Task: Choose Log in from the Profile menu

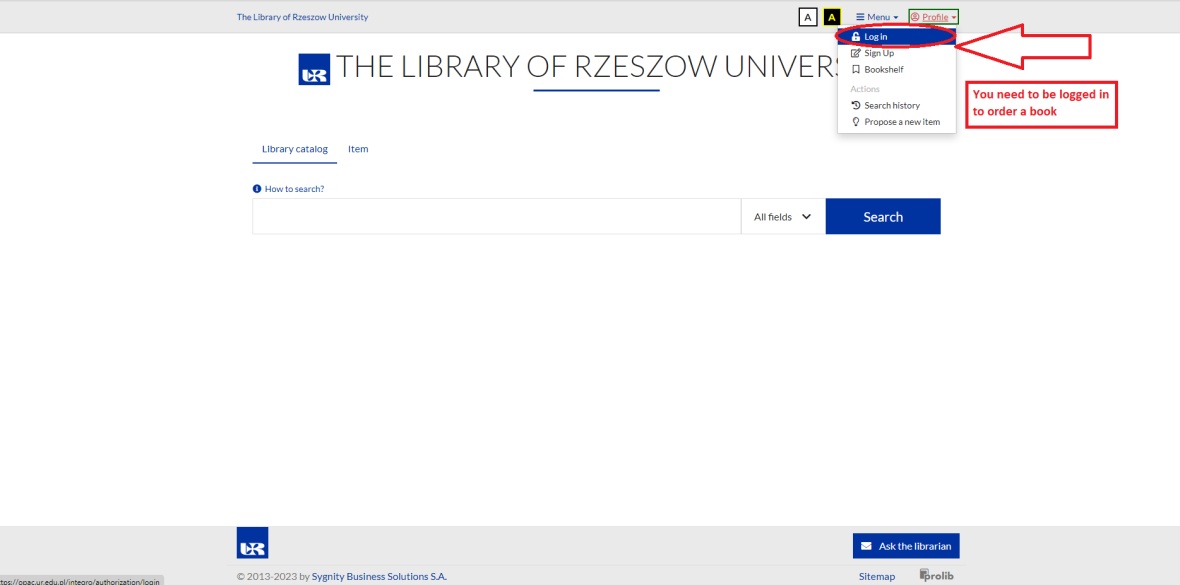Action: pos(896,36)
